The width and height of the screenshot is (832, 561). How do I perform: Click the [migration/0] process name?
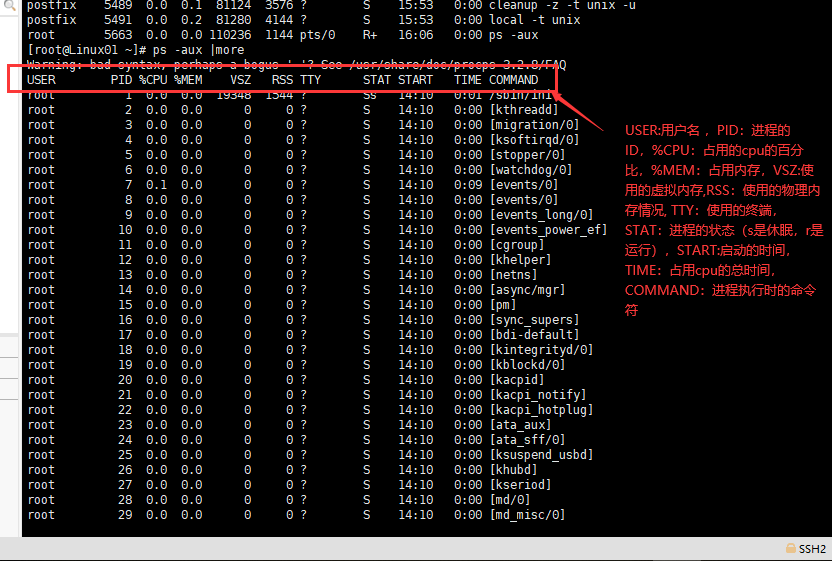(x=535, y=125)
